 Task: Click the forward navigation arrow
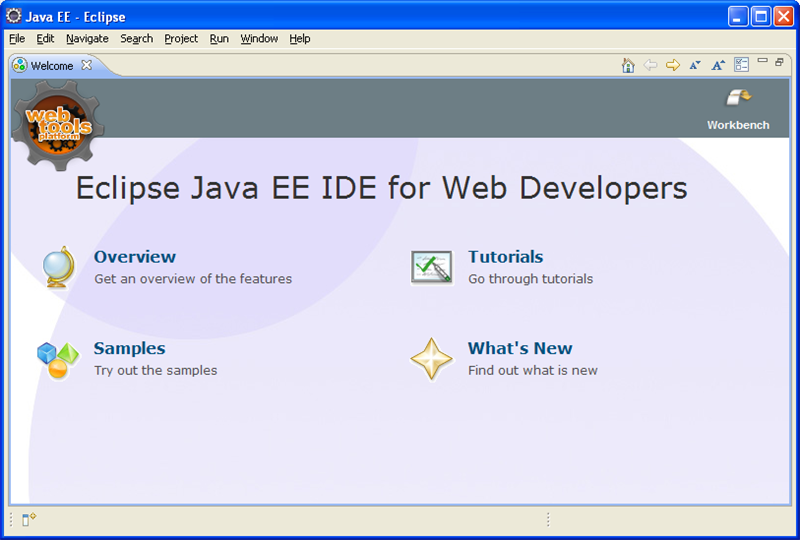tap(673, 65)
